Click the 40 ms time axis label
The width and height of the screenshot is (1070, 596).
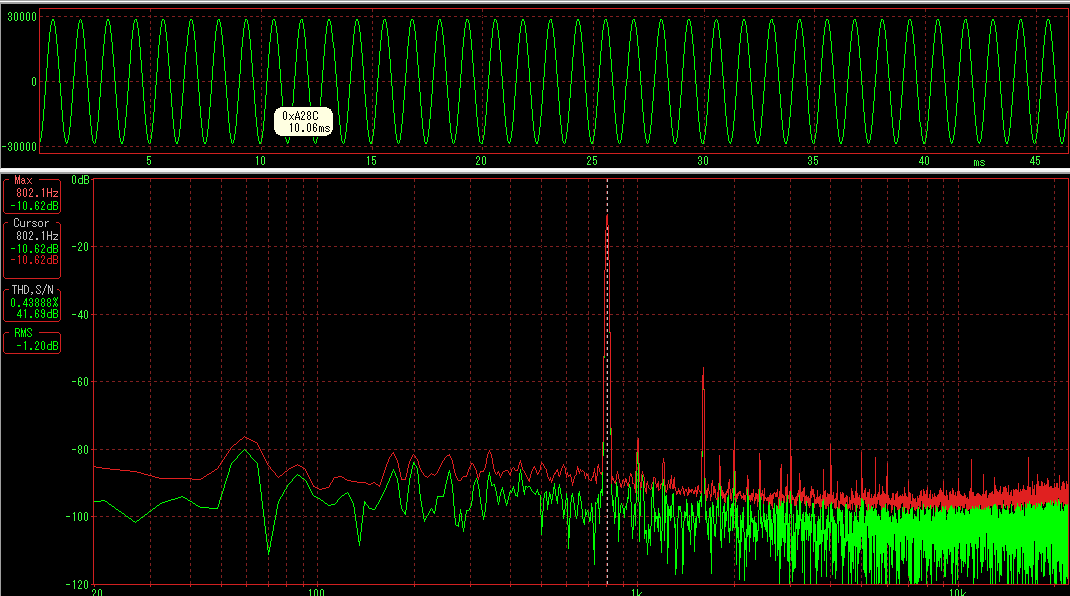pyautogui.click(x=924, y=161)
